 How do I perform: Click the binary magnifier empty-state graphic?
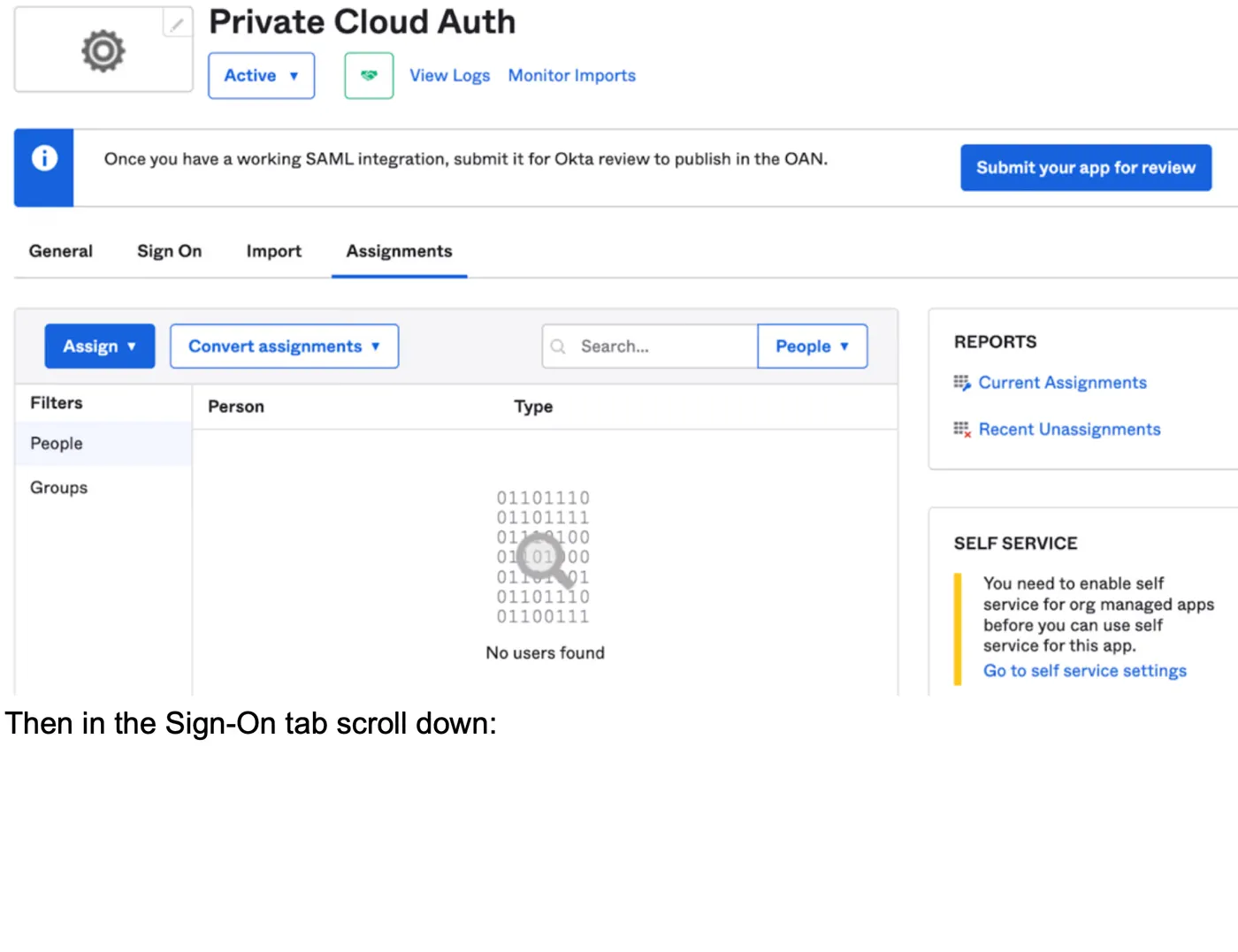click(x=543, y=557)
